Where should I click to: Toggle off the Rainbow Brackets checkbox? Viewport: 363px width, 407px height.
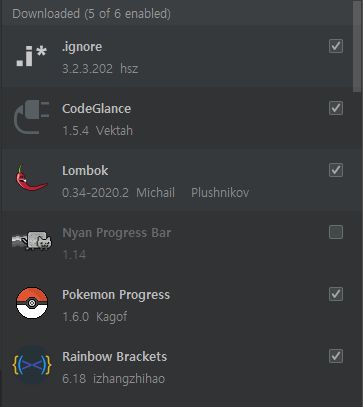pos(336,356)
